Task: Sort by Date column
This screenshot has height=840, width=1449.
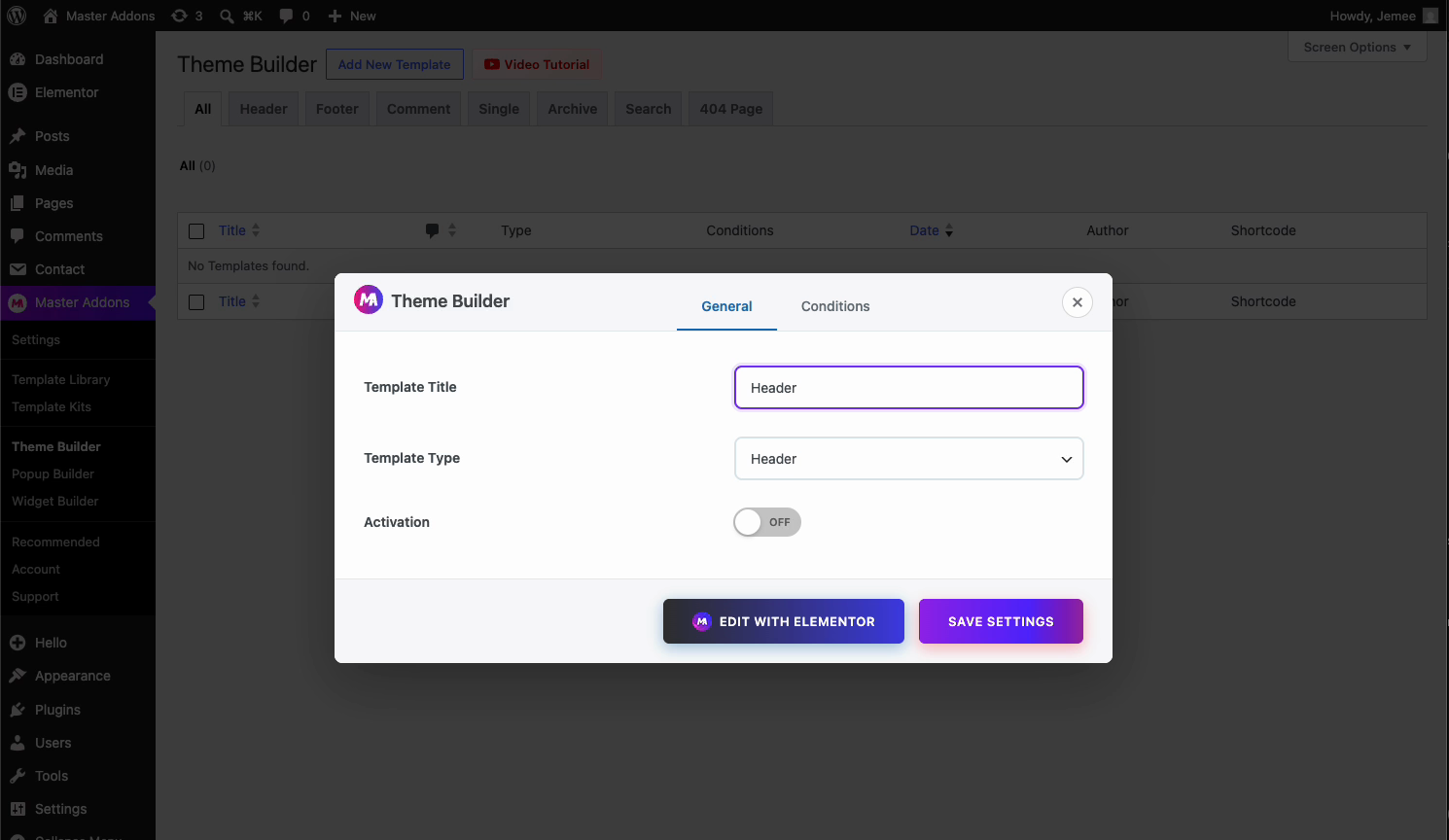Action: click(x=932, y=230)
